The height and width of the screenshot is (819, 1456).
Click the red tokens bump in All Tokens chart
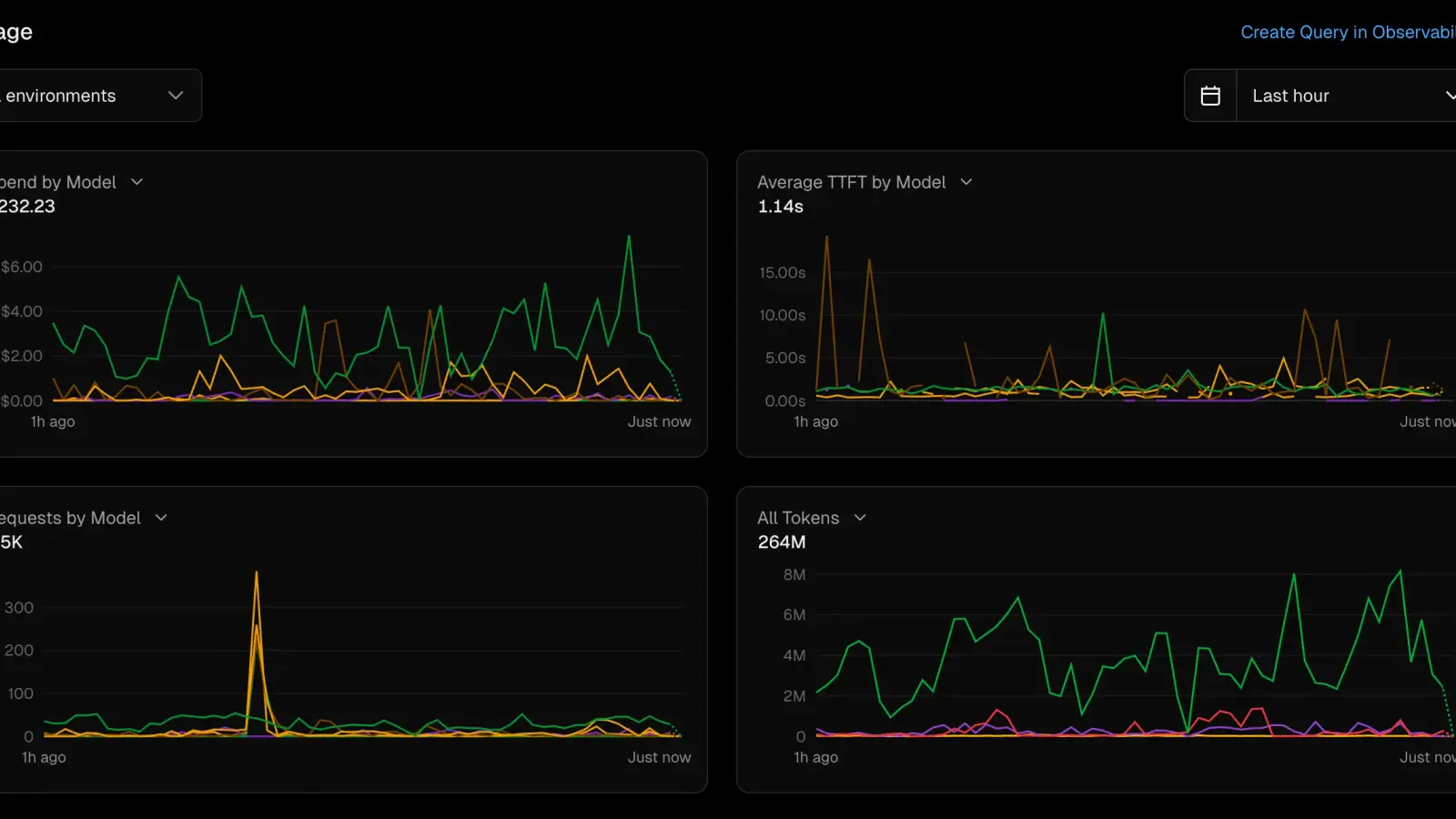click(x=998, y=712)
